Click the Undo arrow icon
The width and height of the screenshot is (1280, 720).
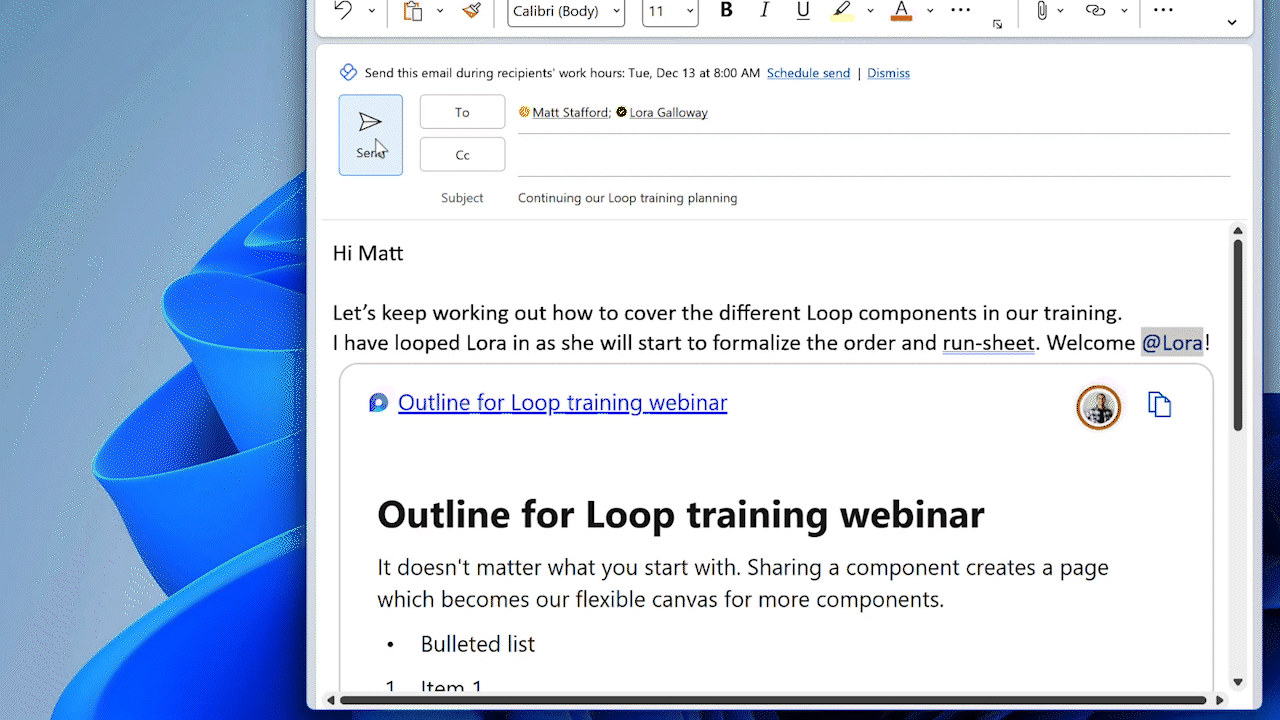[x=343, y=11]
